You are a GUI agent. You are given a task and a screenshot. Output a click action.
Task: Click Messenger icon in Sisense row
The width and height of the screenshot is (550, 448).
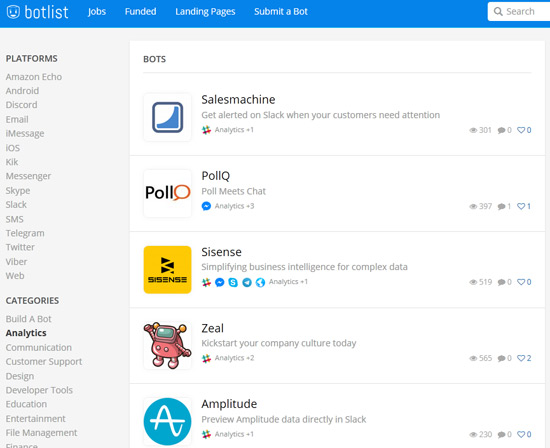pyautogui.click(x=220, y=282)
